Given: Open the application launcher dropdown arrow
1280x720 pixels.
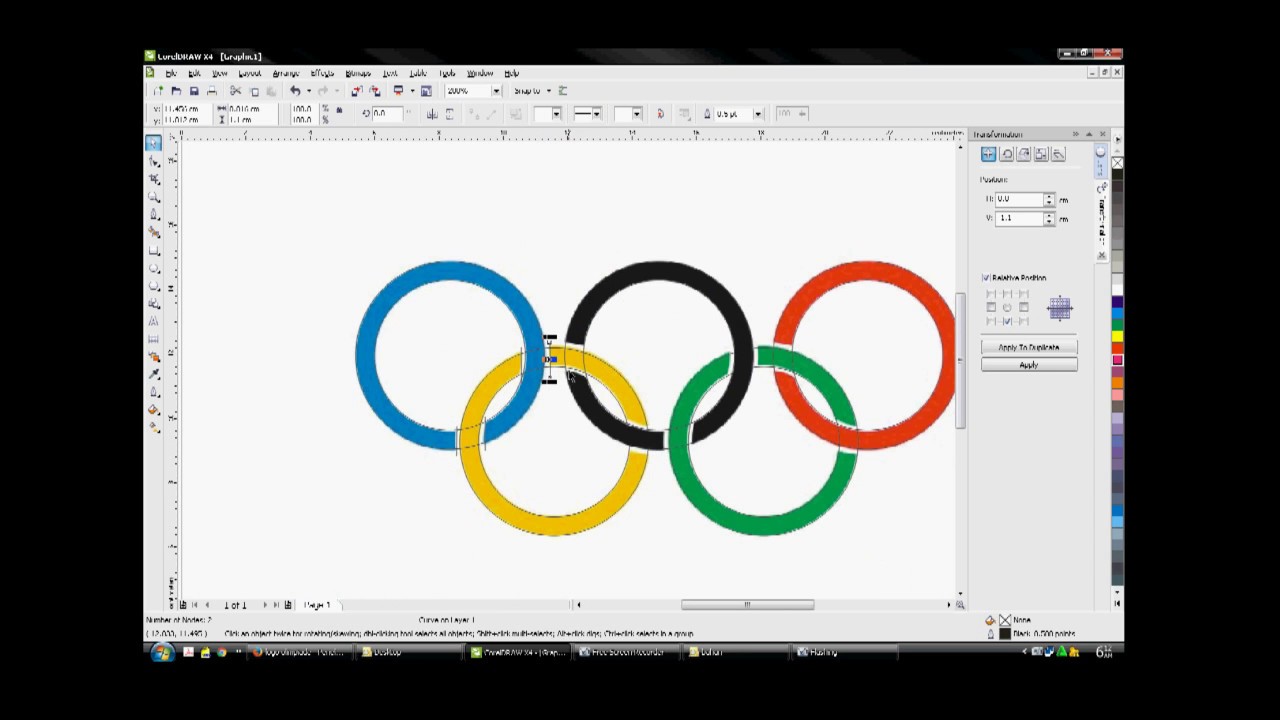Looking at the screenshot, I should 411,91.
